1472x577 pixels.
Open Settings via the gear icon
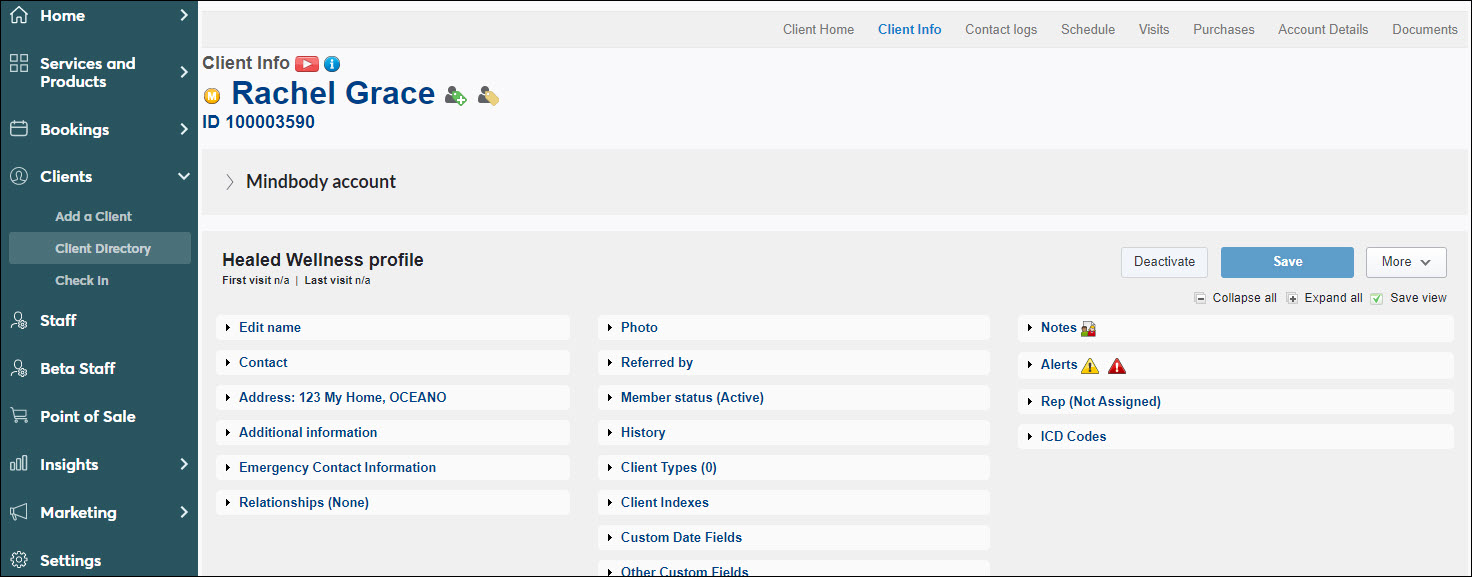(x=18, y=560)
